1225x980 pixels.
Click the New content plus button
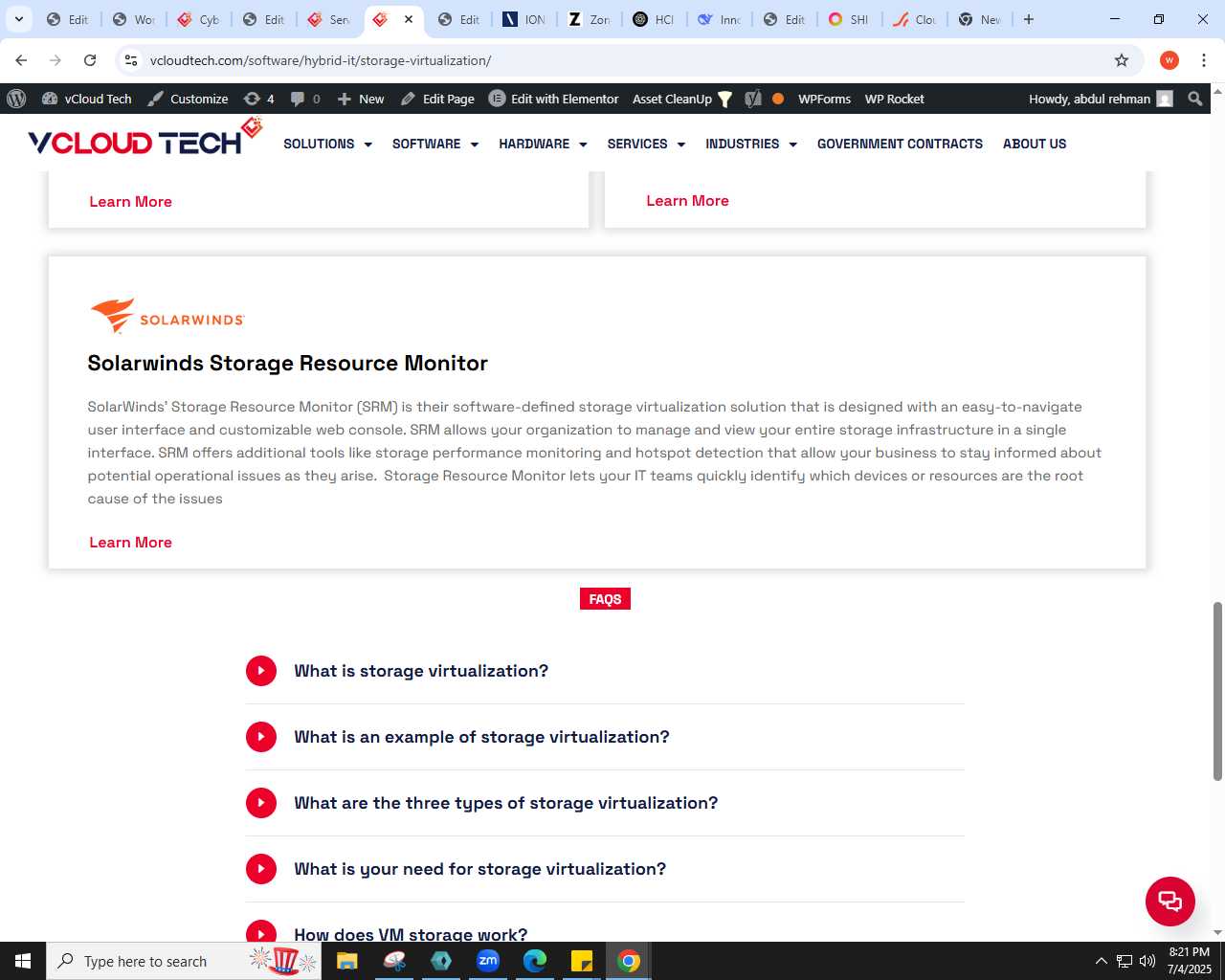[x=361, y=99]
